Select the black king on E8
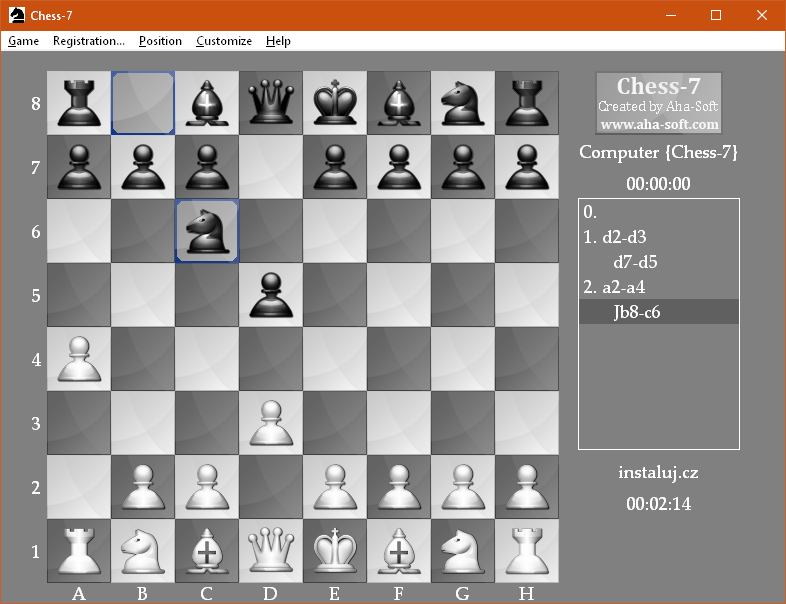786x604 pixels. pos(335,103)
